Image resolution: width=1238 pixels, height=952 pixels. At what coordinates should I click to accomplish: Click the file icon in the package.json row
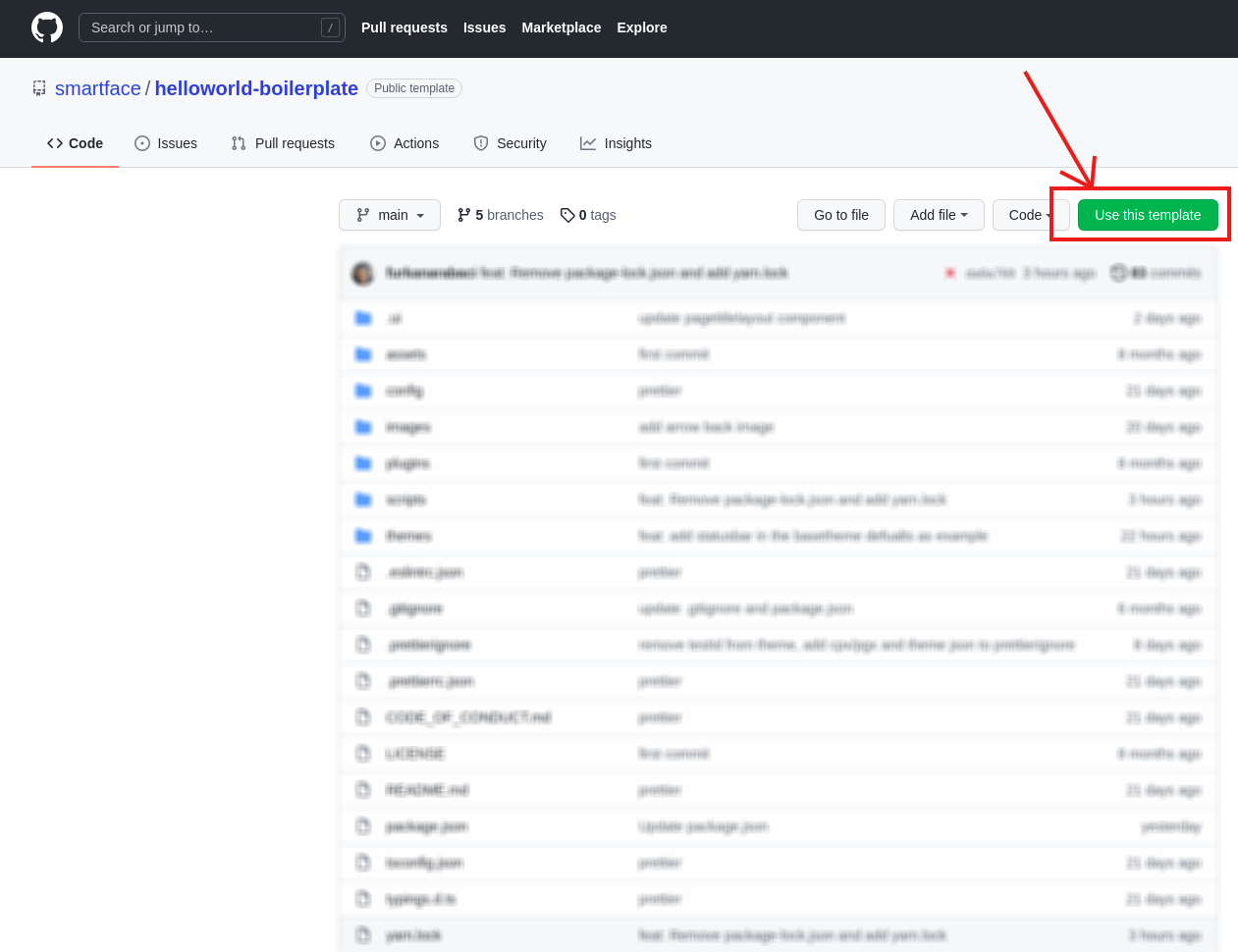click(363, 826)
